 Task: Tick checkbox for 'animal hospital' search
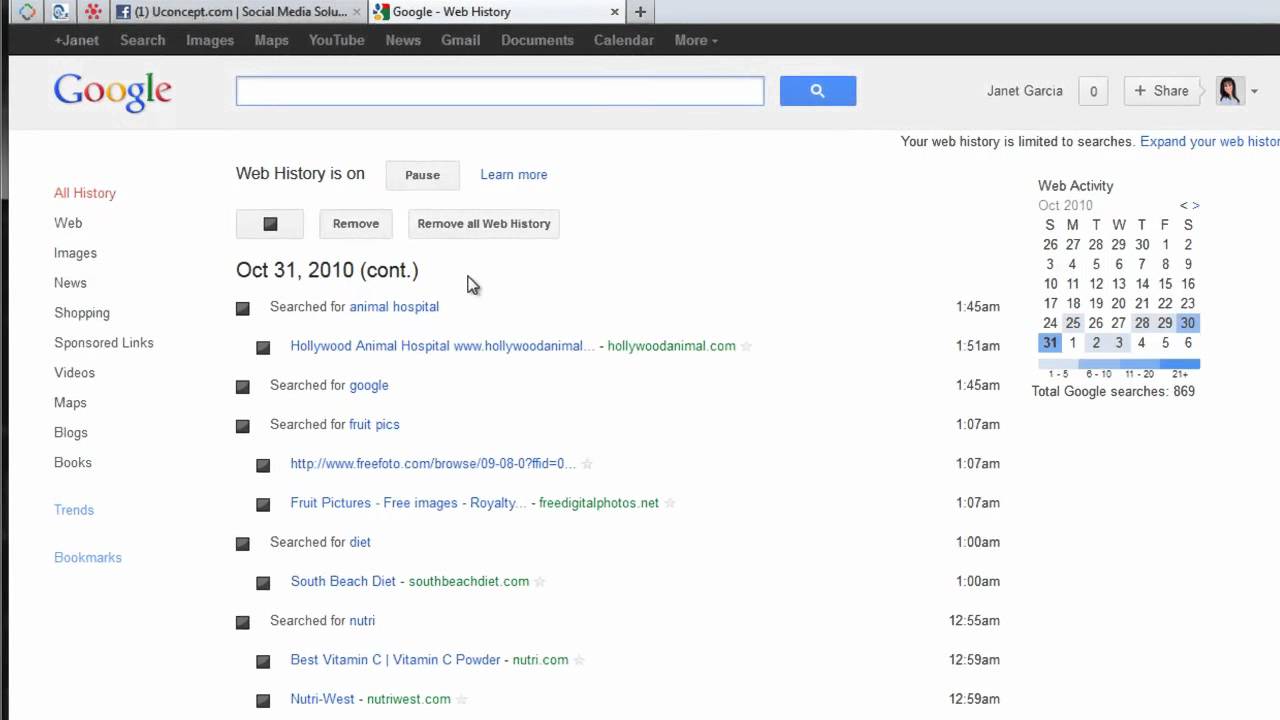243,308
